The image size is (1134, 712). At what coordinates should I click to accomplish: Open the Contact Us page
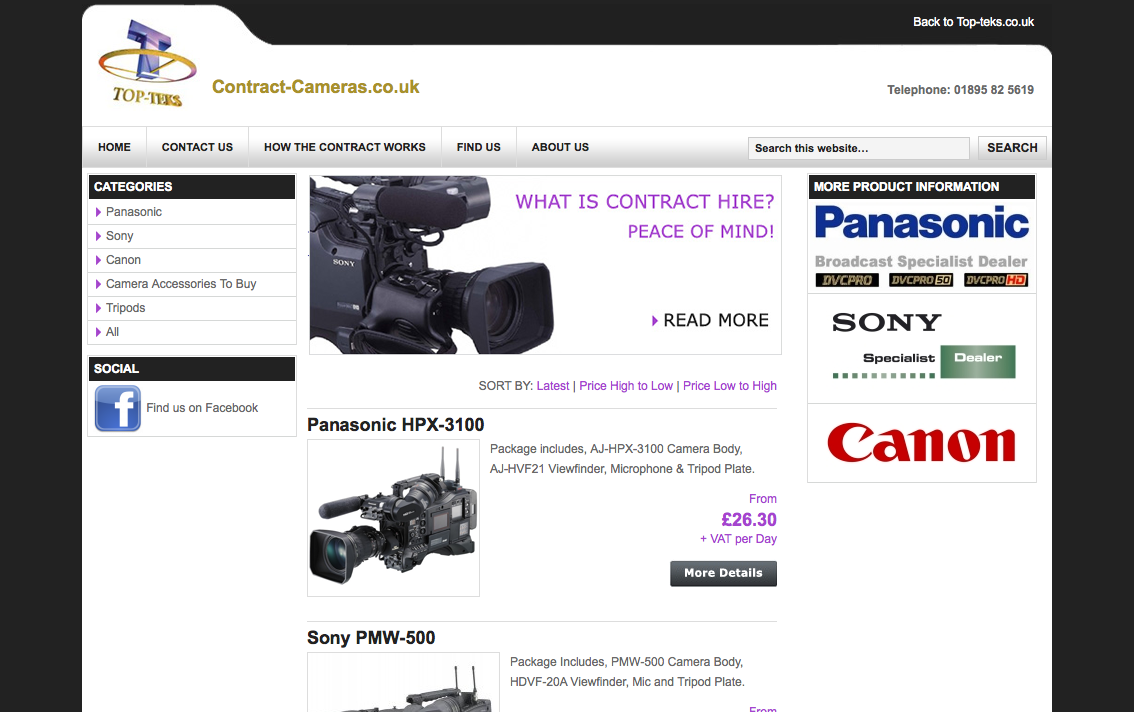tap(197, 147)
